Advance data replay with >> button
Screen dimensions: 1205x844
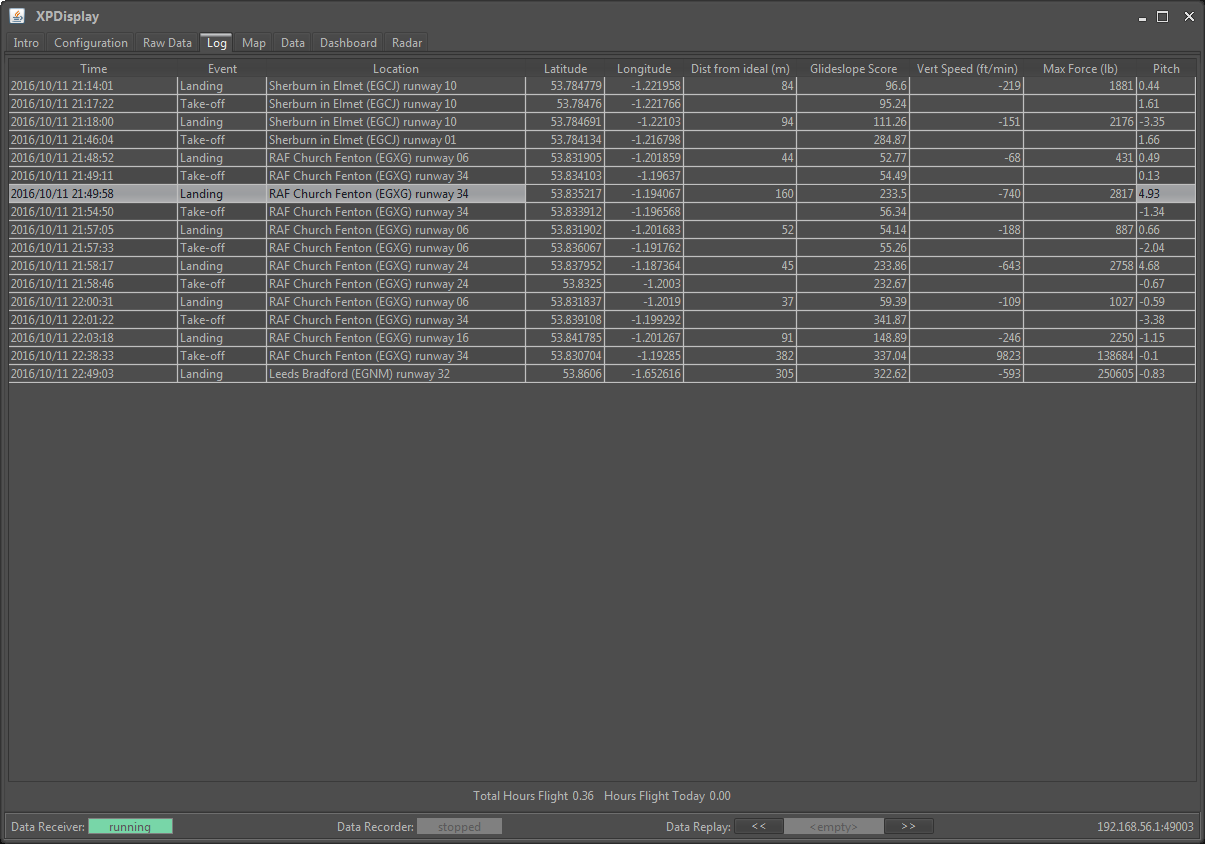908,827
